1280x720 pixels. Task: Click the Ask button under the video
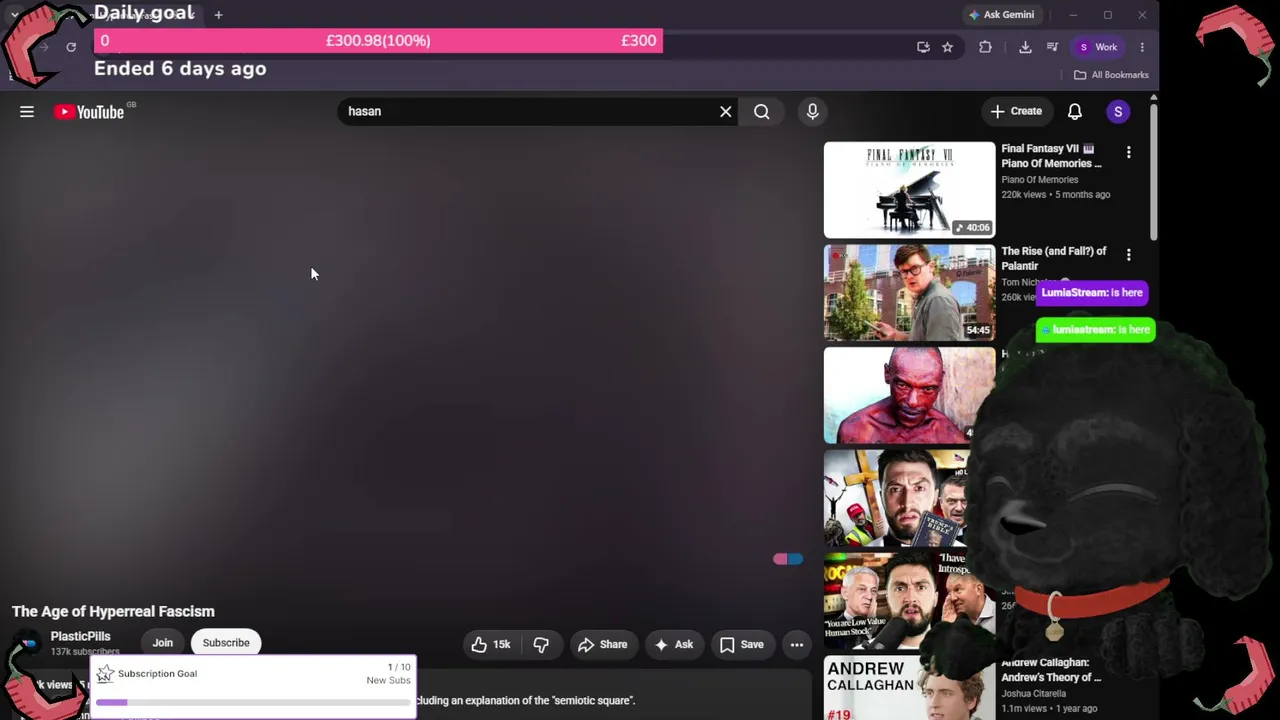coord(673,645)
